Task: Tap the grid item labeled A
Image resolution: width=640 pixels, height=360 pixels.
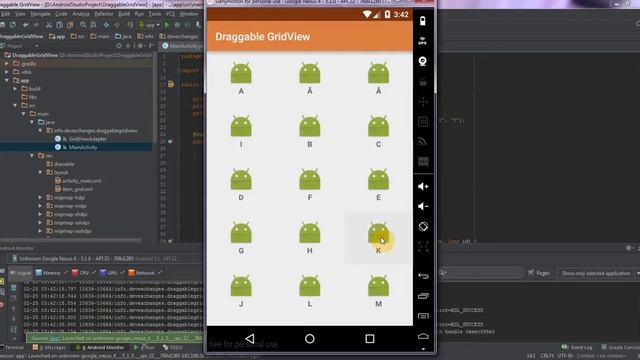Action: point(241,79)
